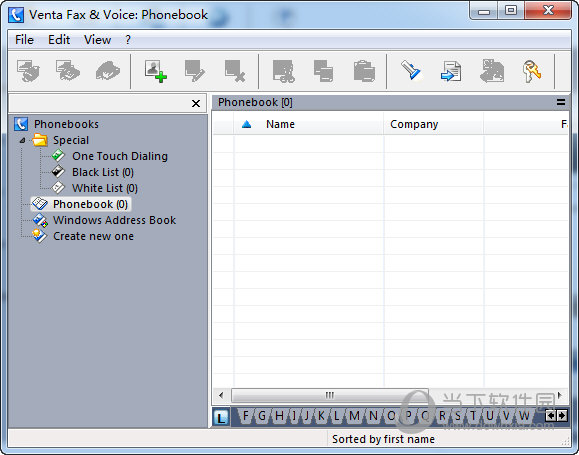Add a new contact with the green plus icon
This screenshot has height=455, width=579.
coord(155,71)
